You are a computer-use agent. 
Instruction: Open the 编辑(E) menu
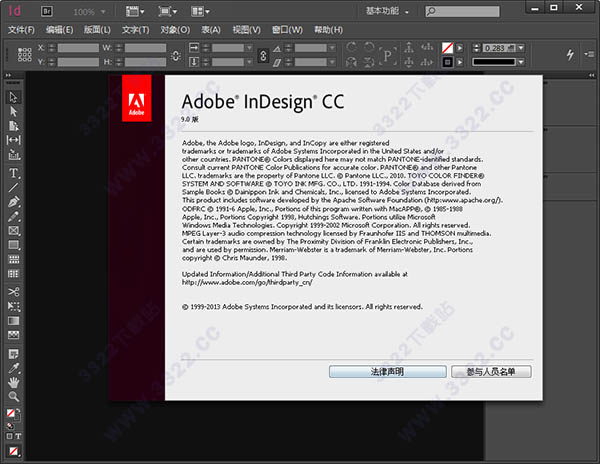coord(59,29)
